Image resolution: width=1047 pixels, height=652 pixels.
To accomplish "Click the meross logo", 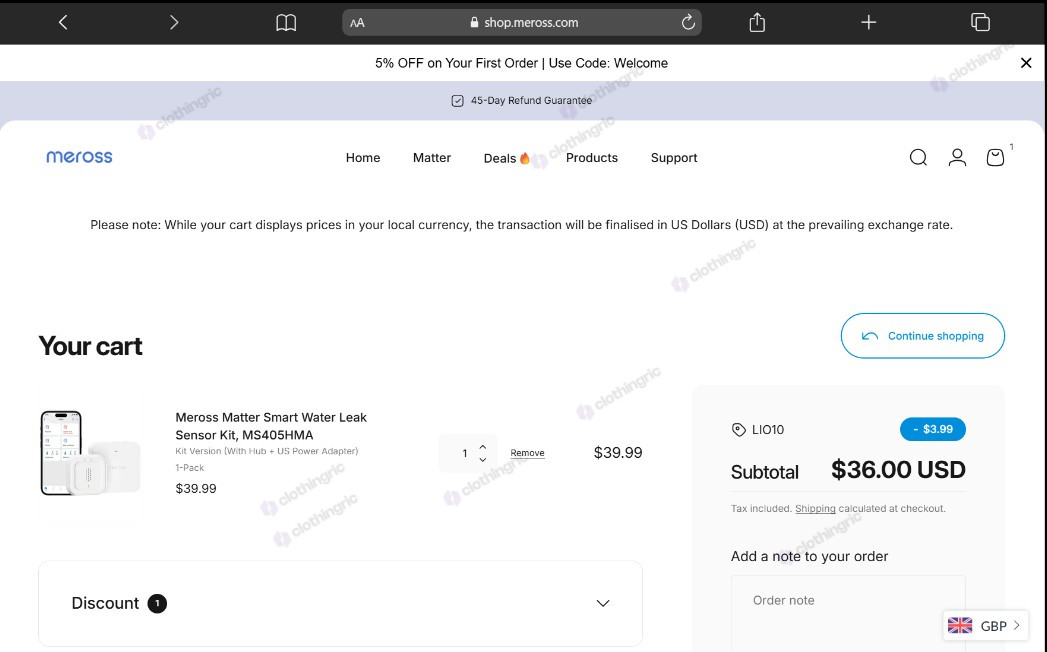I will (x=79, y=157).
